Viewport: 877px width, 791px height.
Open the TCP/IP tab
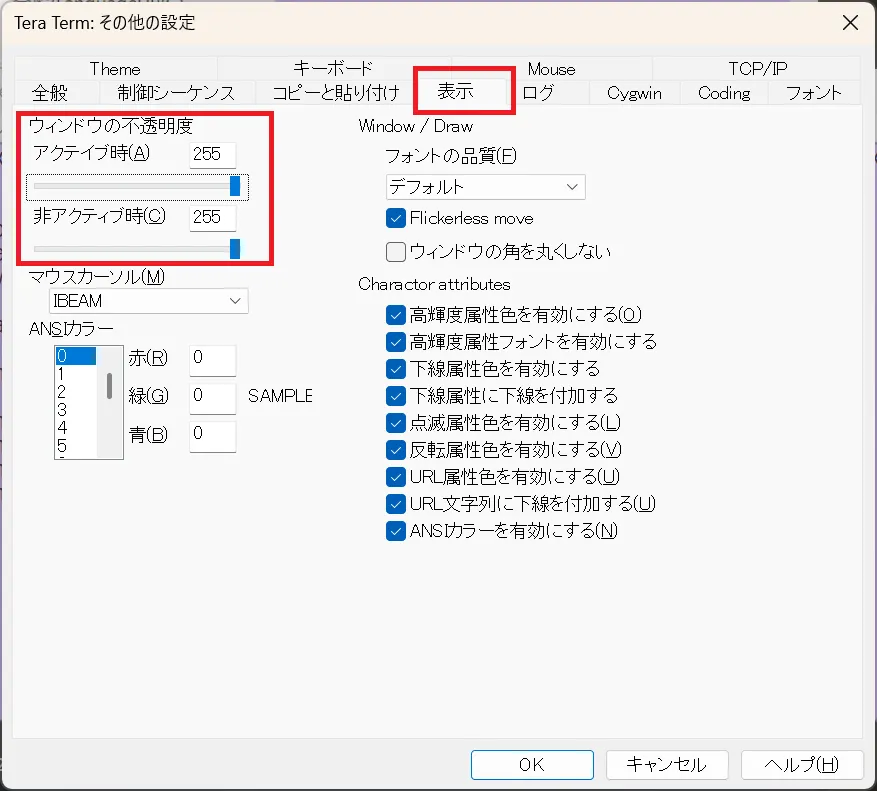[757, 70]
